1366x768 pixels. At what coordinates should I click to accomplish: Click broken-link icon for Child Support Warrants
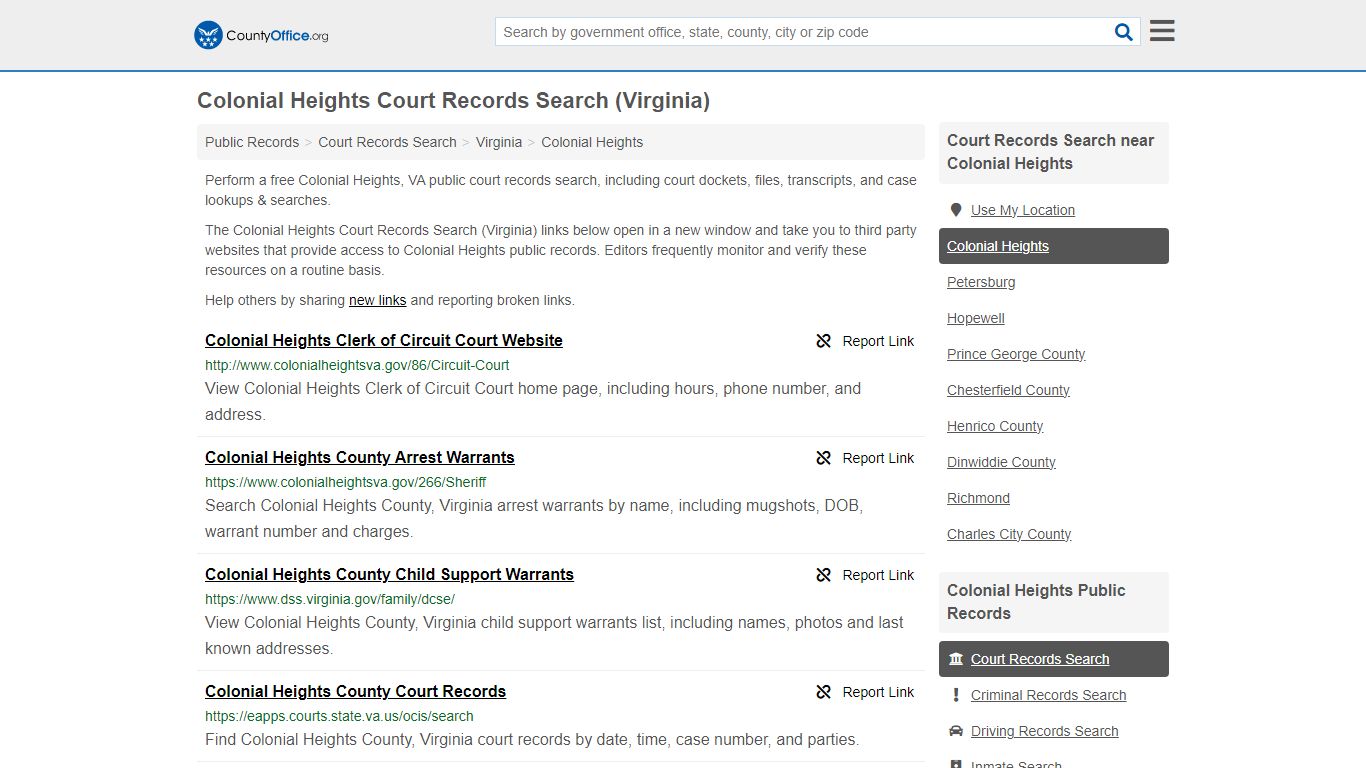point(824,575)
